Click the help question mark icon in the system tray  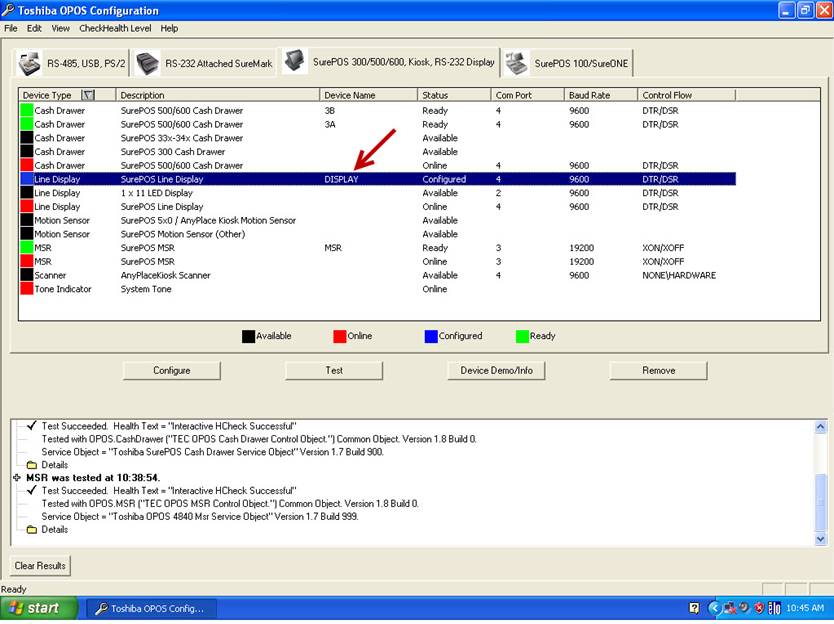click(x=694, y=608)
